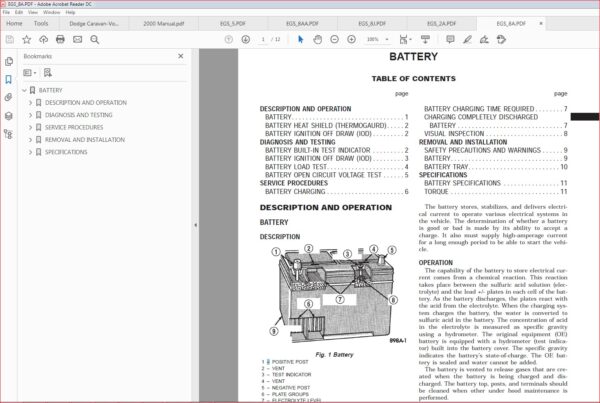This screenshot has width=600, height=403.
Task: Select DIAGNOSIS AND TESTING bookmark label
Action: [x=79, y=115]
